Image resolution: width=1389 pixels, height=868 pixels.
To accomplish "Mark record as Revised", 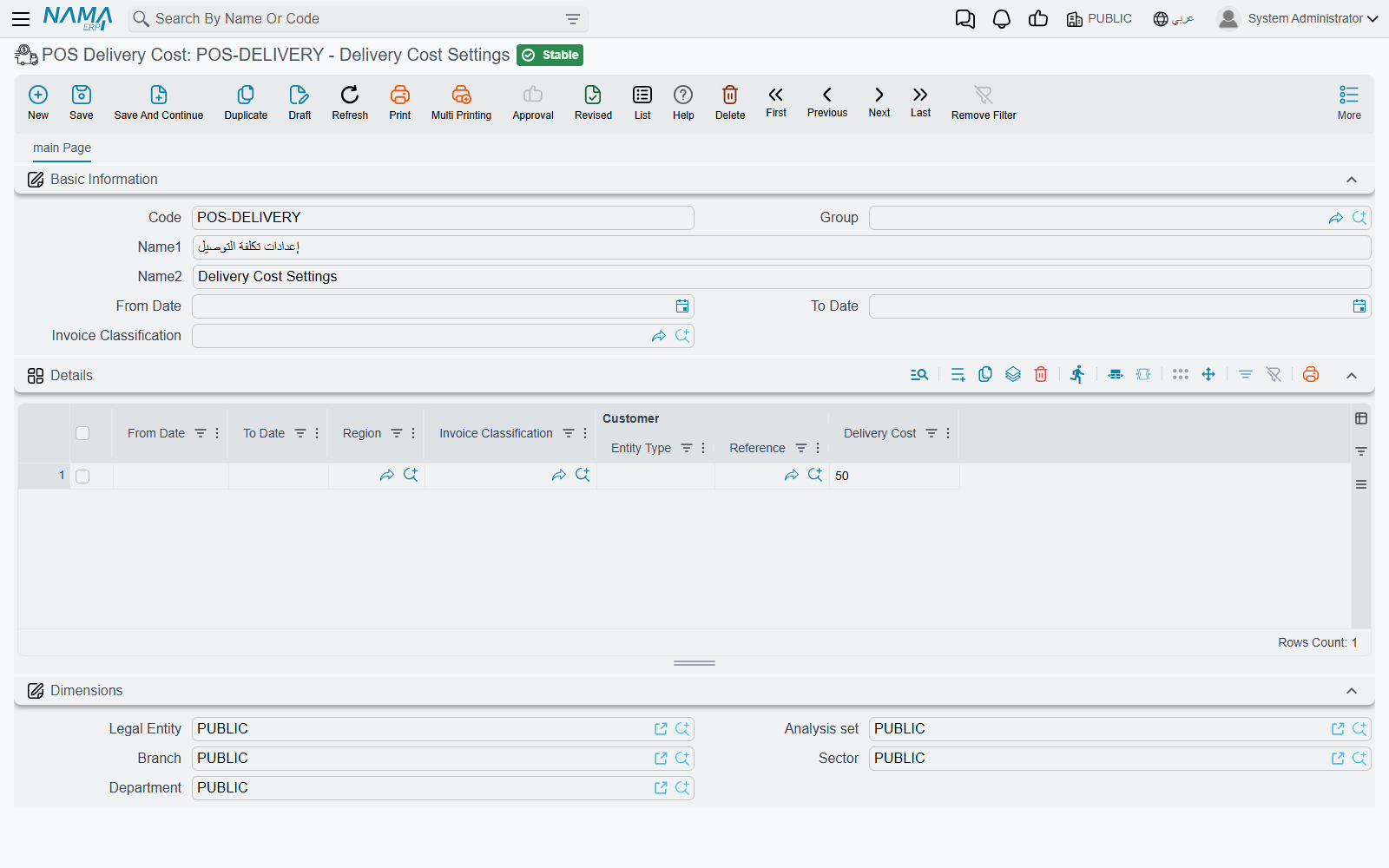I will click(593, 102).
